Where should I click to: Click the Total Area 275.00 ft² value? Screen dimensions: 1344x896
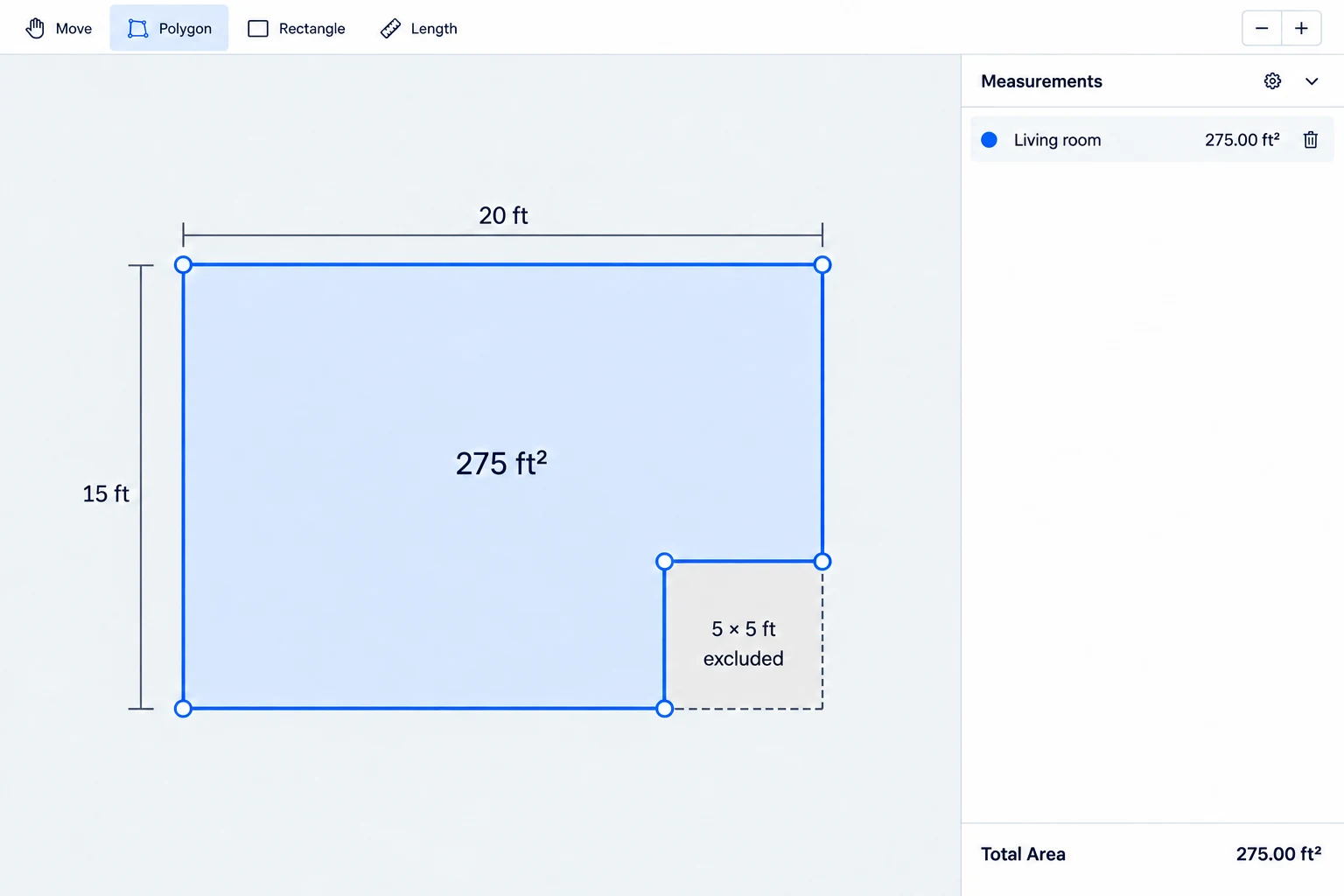[1278, 854]
